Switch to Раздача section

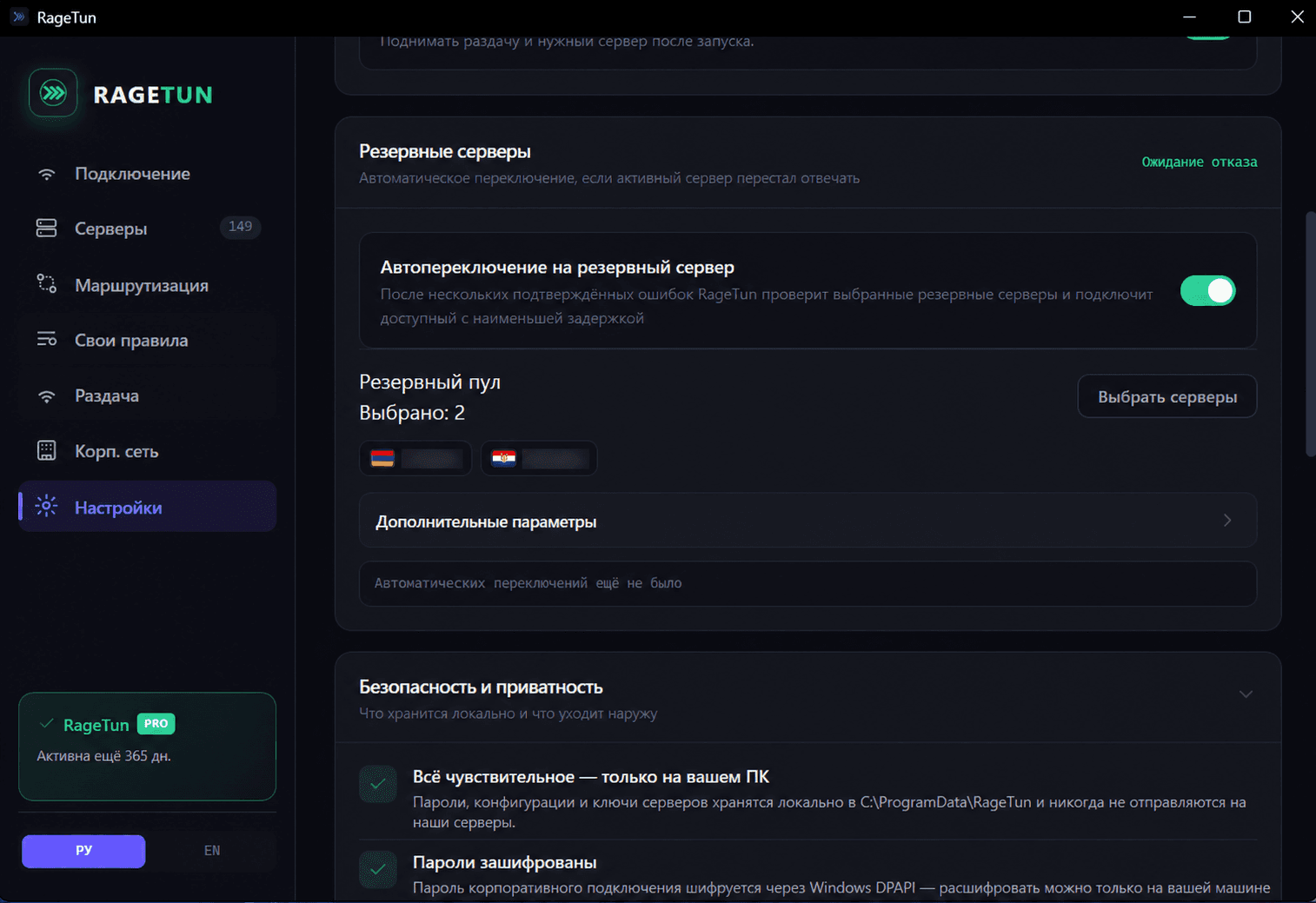tap(148, 396)
